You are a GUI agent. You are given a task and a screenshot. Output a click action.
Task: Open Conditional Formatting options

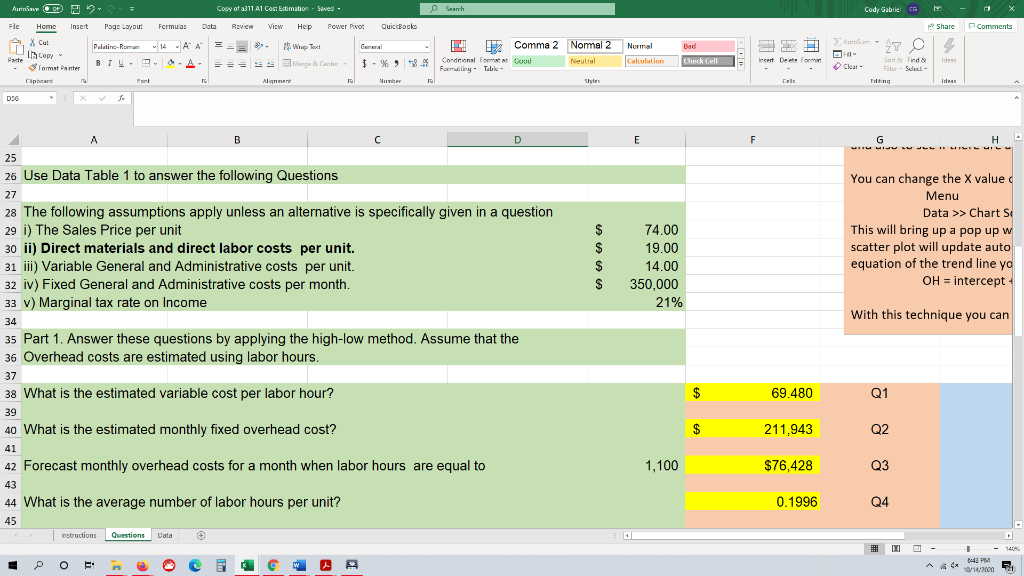(459, 52)
